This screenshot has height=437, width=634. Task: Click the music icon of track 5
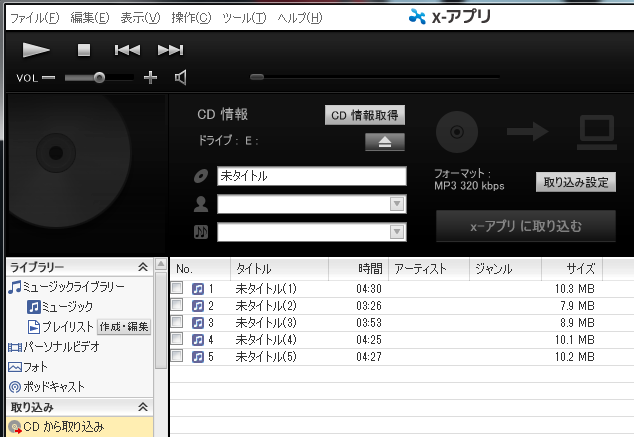[198, 357]
